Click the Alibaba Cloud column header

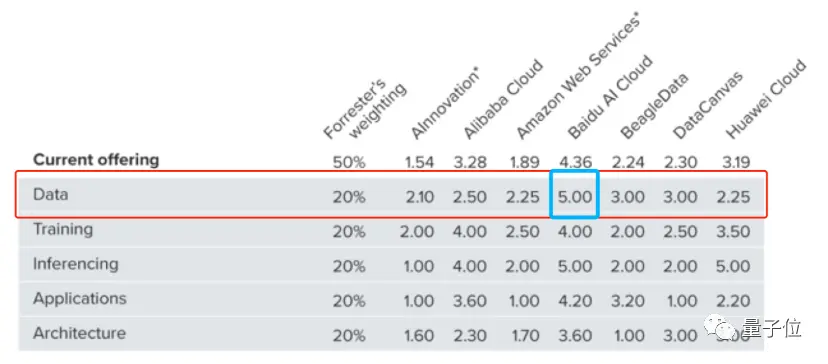[x=502, y=99]
